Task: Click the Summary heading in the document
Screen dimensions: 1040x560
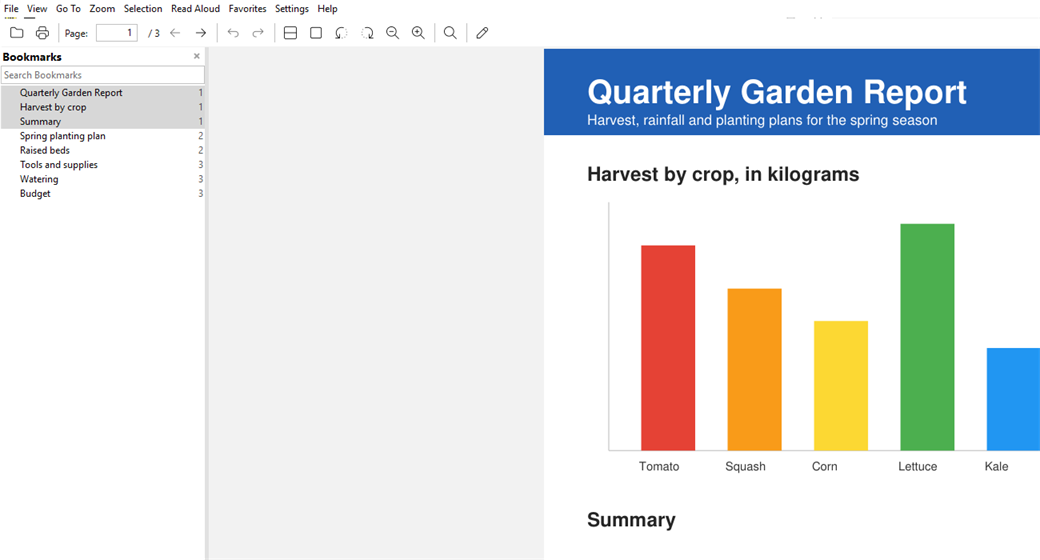Action: pos(631,520)
